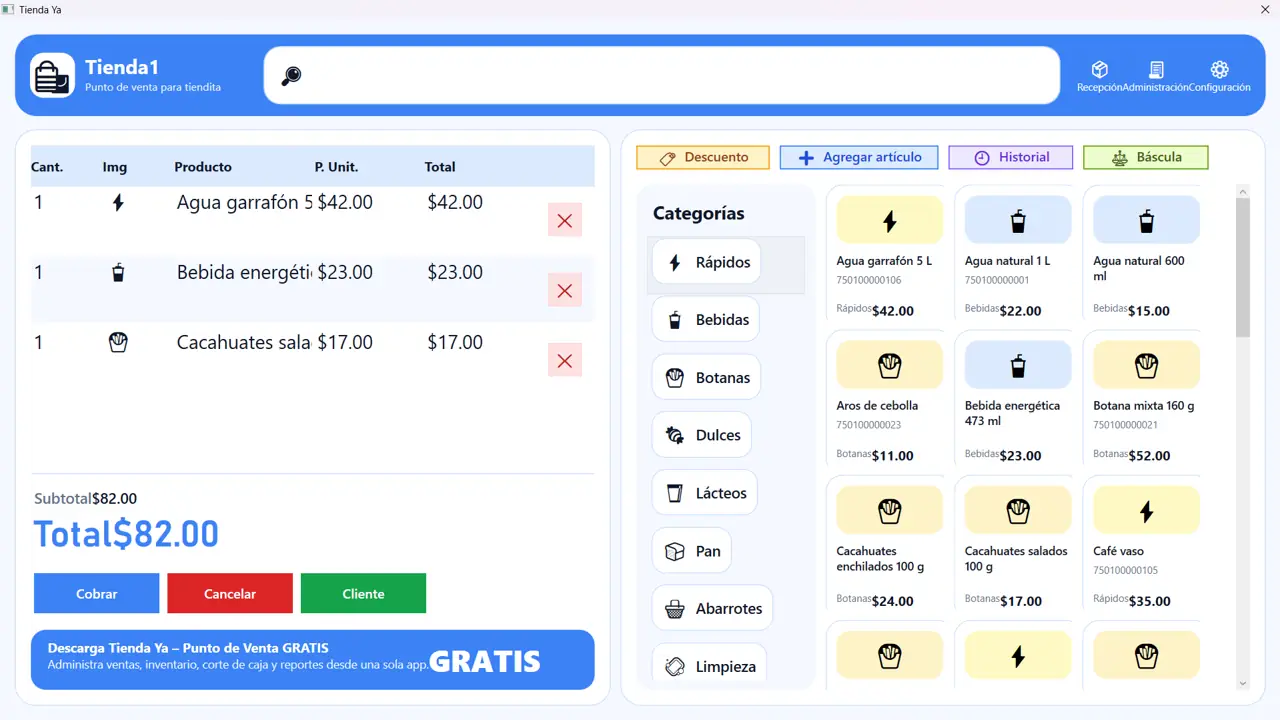
Task: Add Cacahuates salados 100 g product card
Action: tap(1018, 545)
